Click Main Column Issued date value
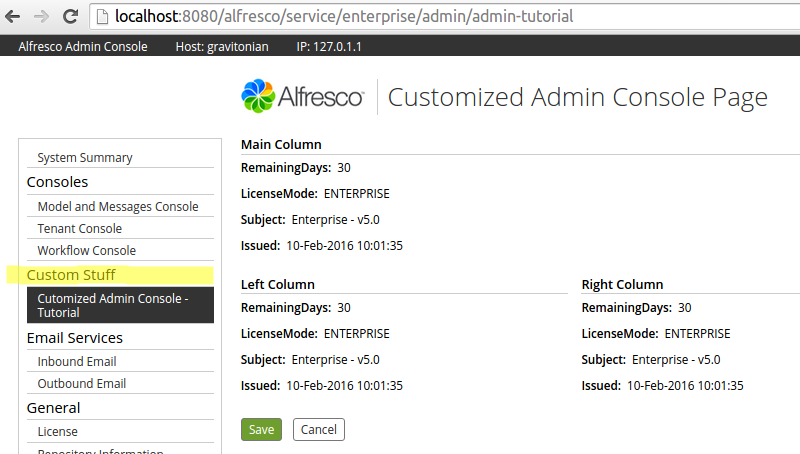800x454 pixels. pos(344,246)
